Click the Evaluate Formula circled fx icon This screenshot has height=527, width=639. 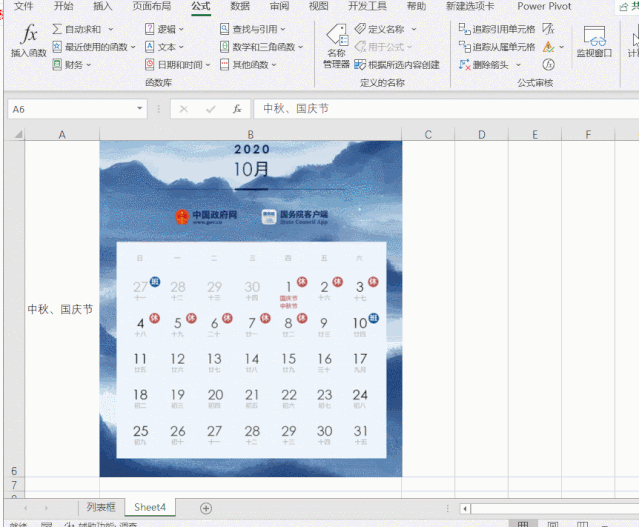pos(549,64)
